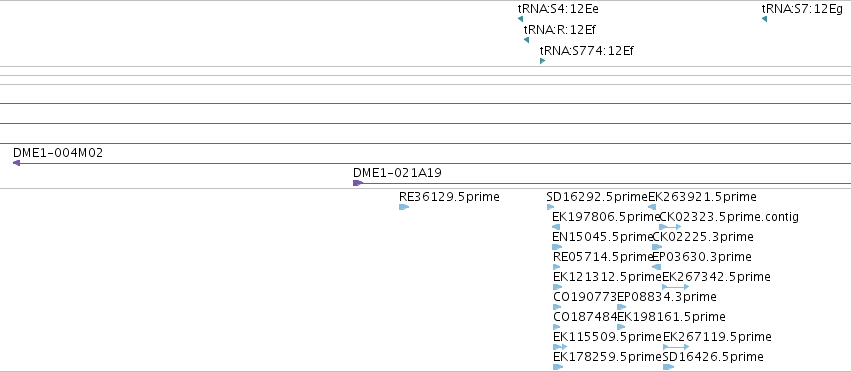Select the tRNA:S7:12Eg label
This screenshot has height=372, width=851.
pyautogui.click(x=802, y=9)
